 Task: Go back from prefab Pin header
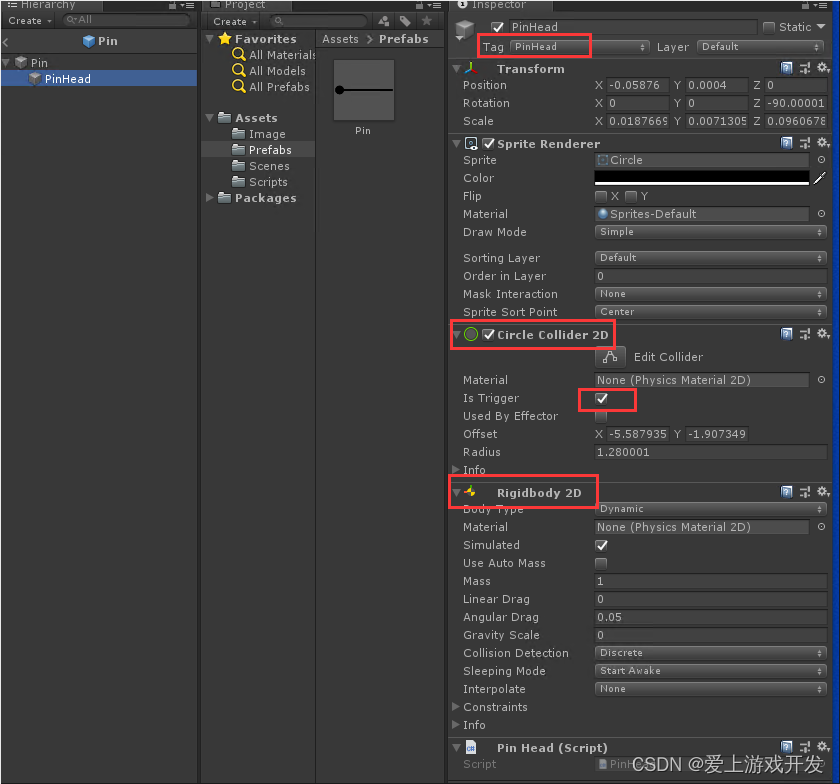click(5, 42)
